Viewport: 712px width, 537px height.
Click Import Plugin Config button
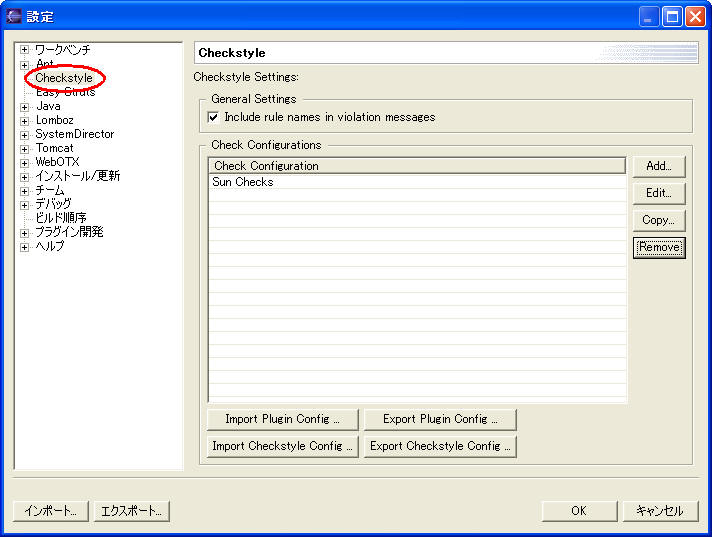point(282,420)
